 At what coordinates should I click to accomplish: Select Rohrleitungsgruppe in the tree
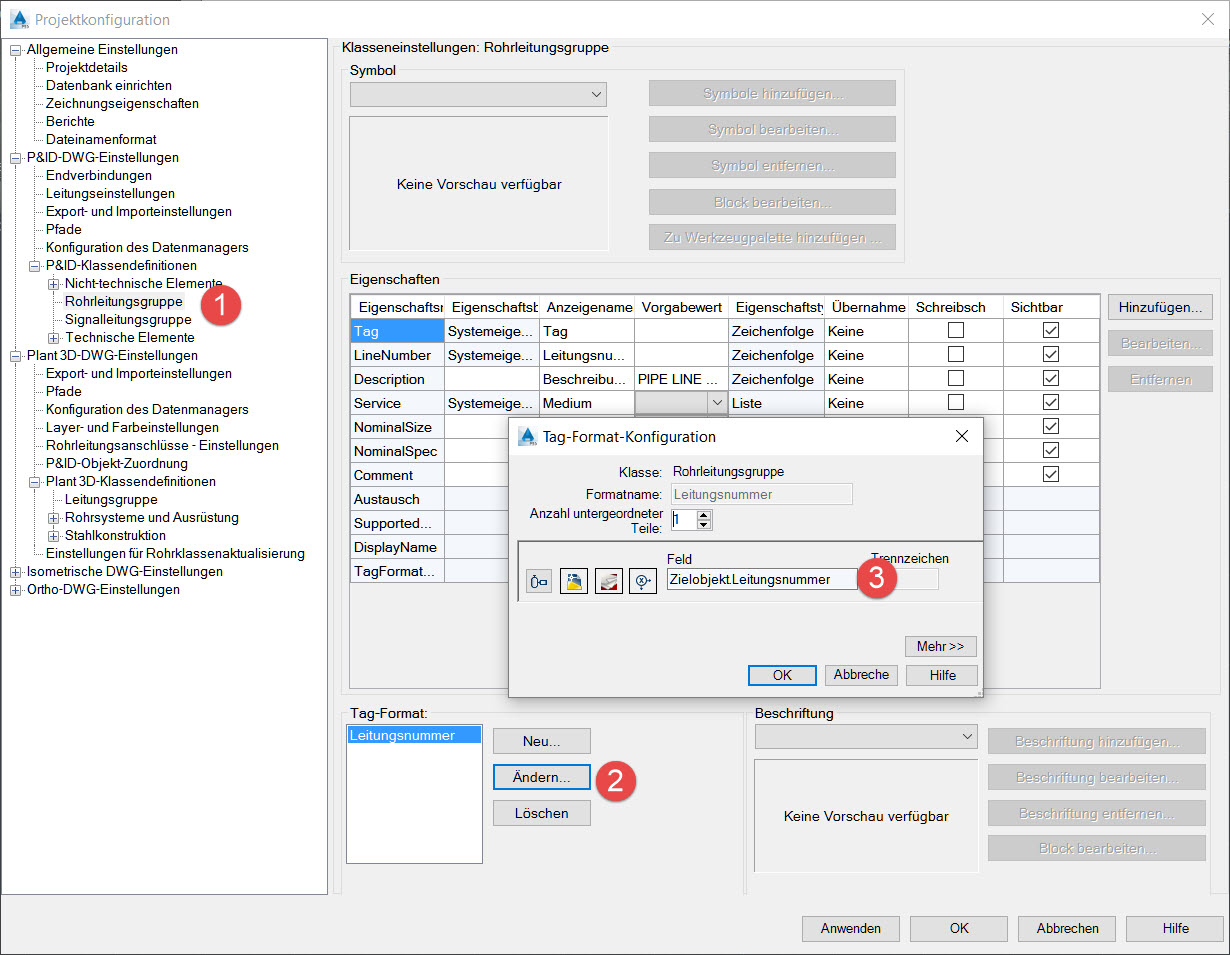click(123, 301)
